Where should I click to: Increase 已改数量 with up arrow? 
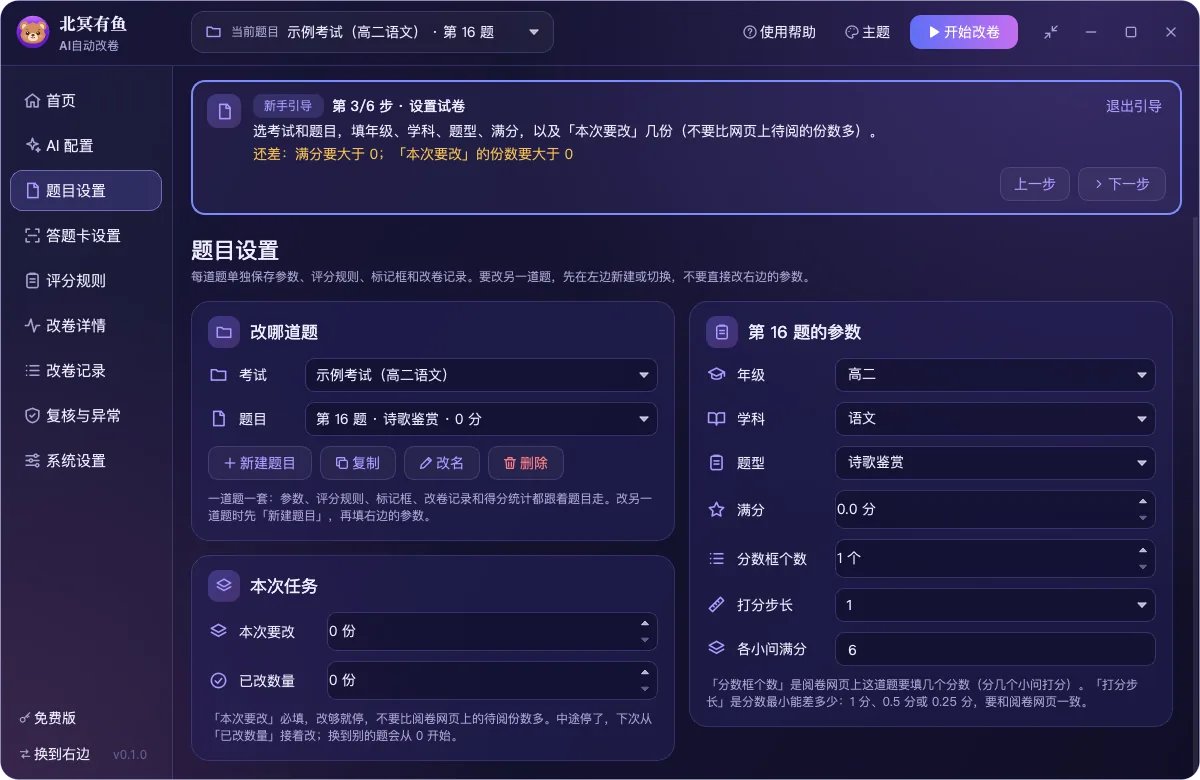coord(645,672)
